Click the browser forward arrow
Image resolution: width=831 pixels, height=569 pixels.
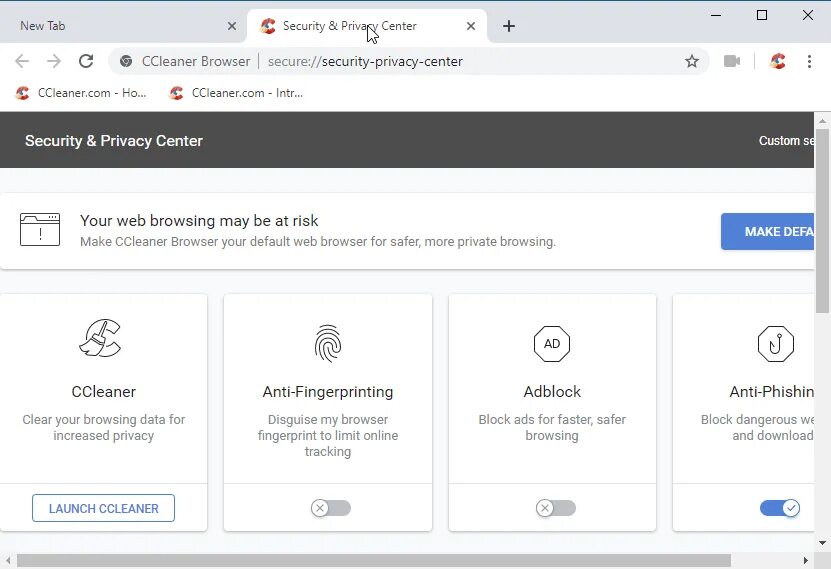(x=54, y=61)
